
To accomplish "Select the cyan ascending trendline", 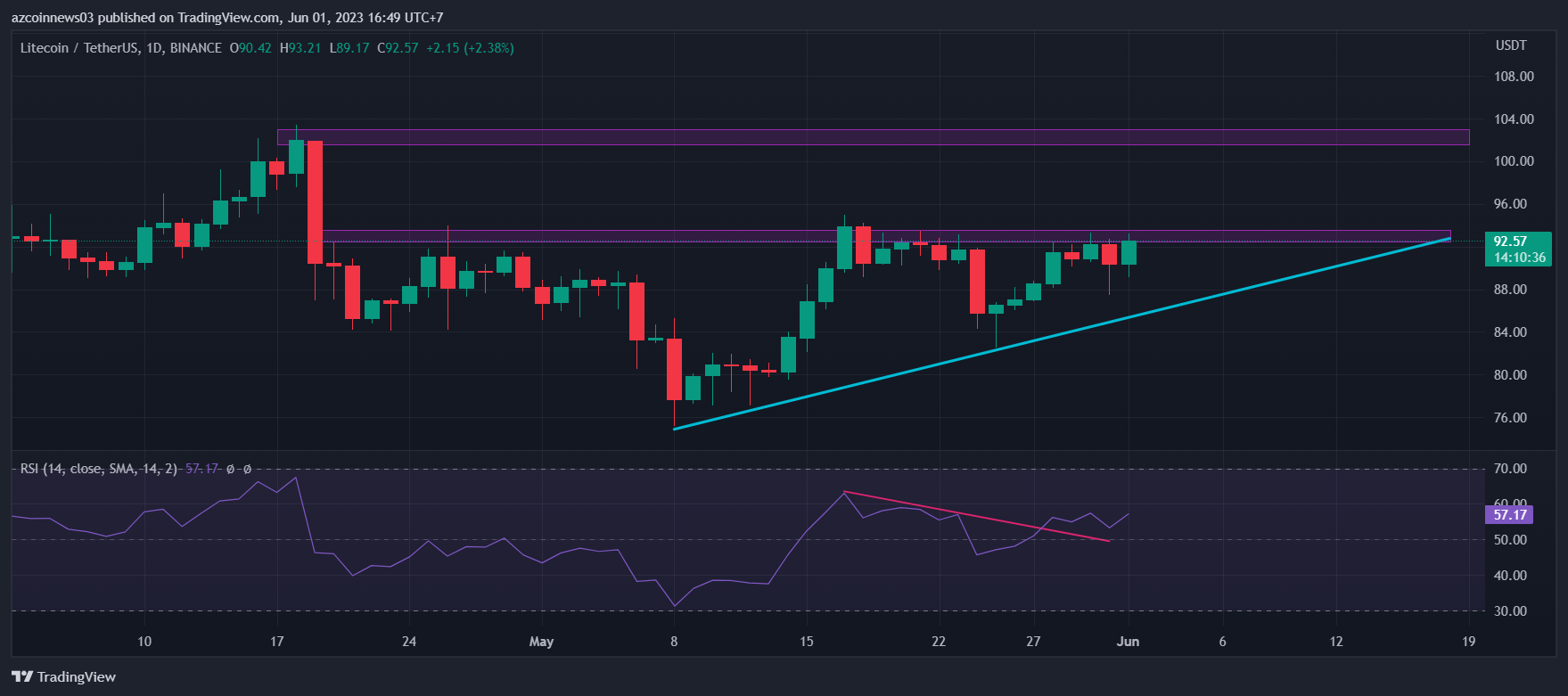I will tap(1061, 334).
